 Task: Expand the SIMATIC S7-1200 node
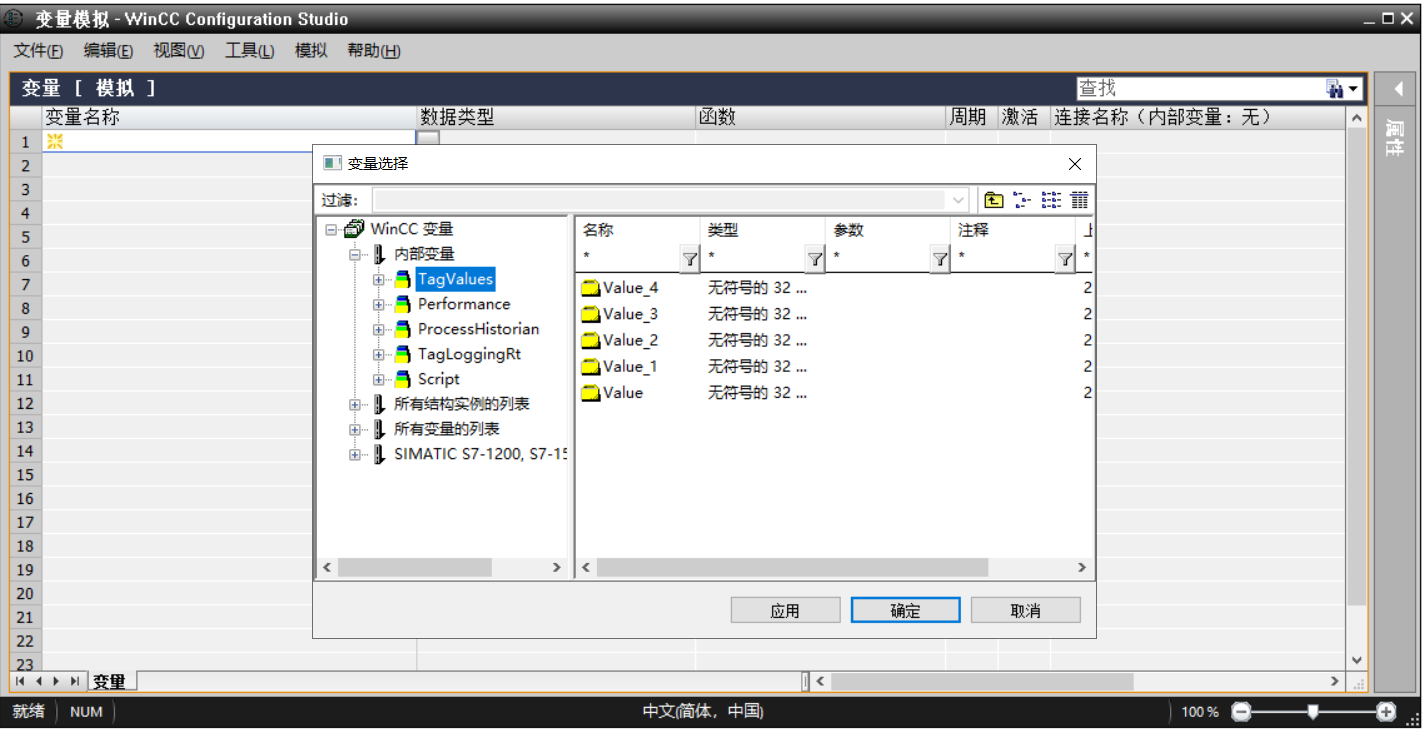tap(355, 454)
